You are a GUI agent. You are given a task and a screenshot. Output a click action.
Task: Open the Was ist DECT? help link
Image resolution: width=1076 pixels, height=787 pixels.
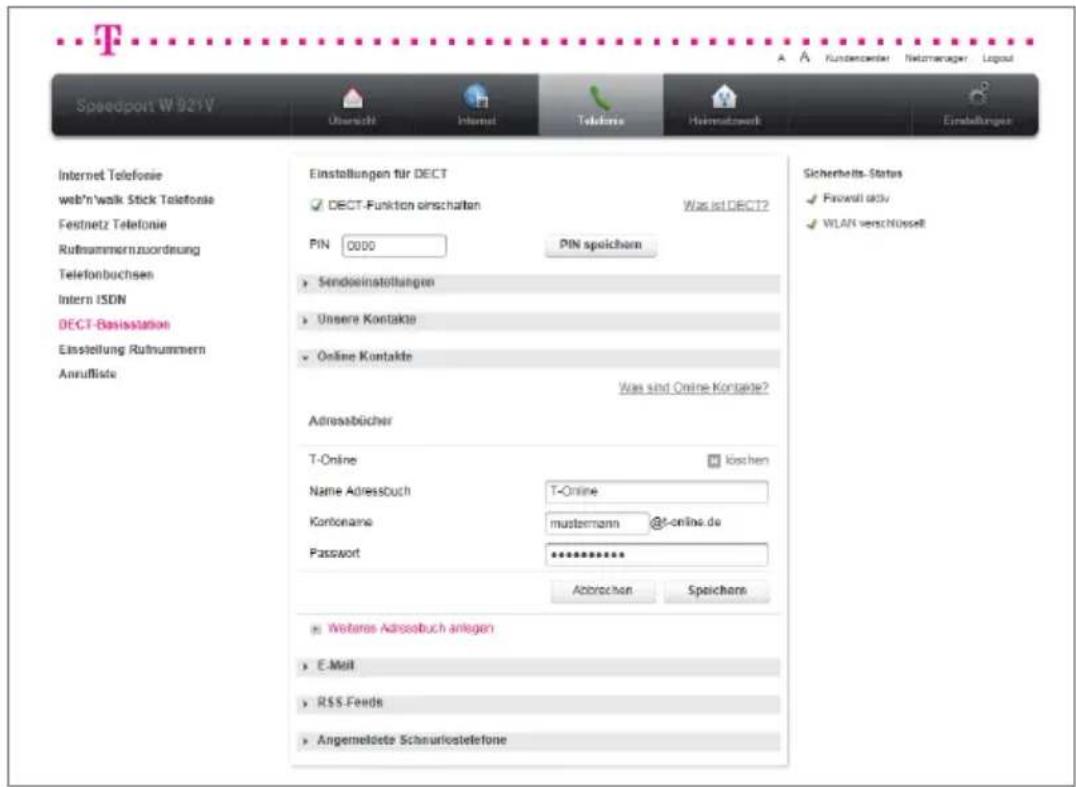tap(726, 206)
